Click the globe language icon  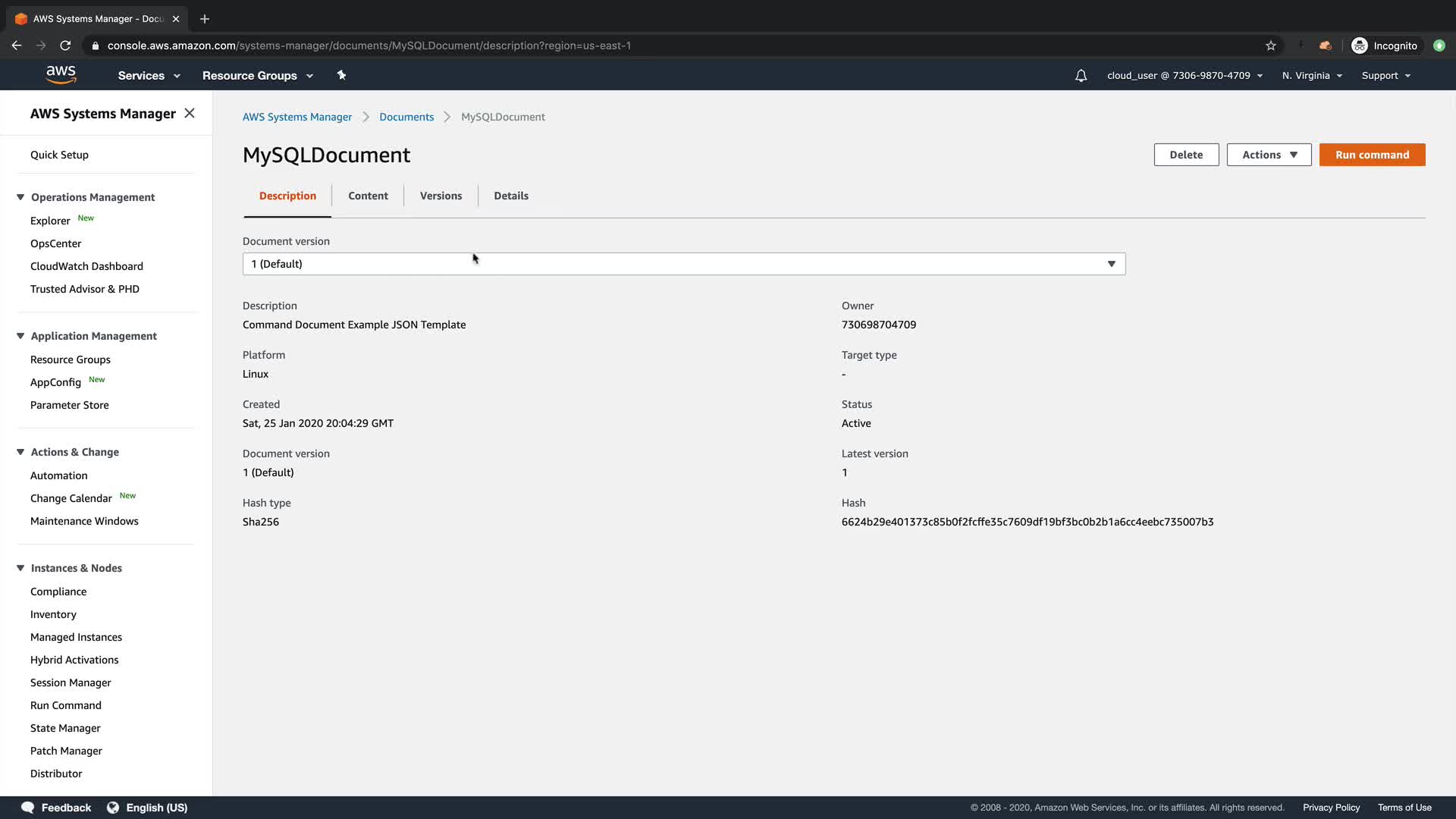tap(113, 808)
